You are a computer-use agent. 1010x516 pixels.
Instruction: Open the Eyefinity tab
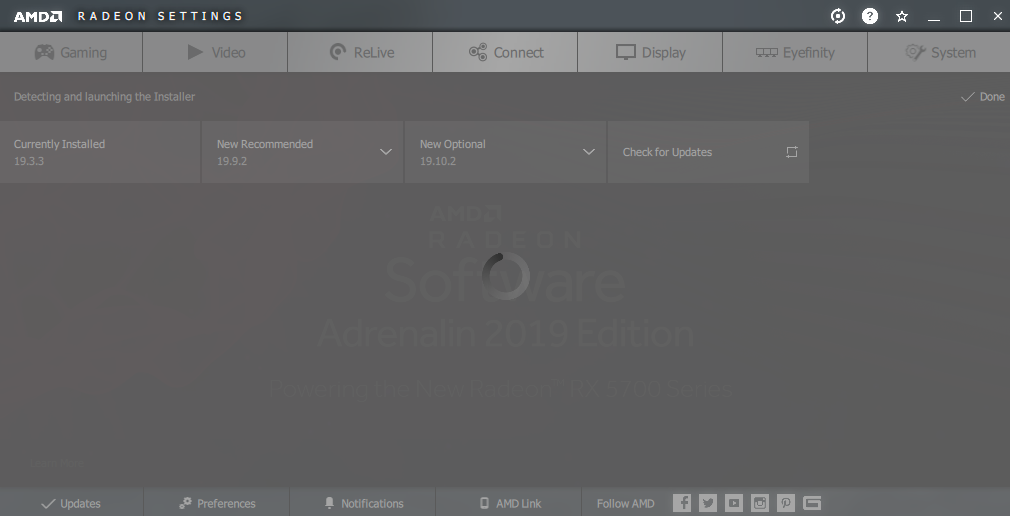tap(795, 52)
